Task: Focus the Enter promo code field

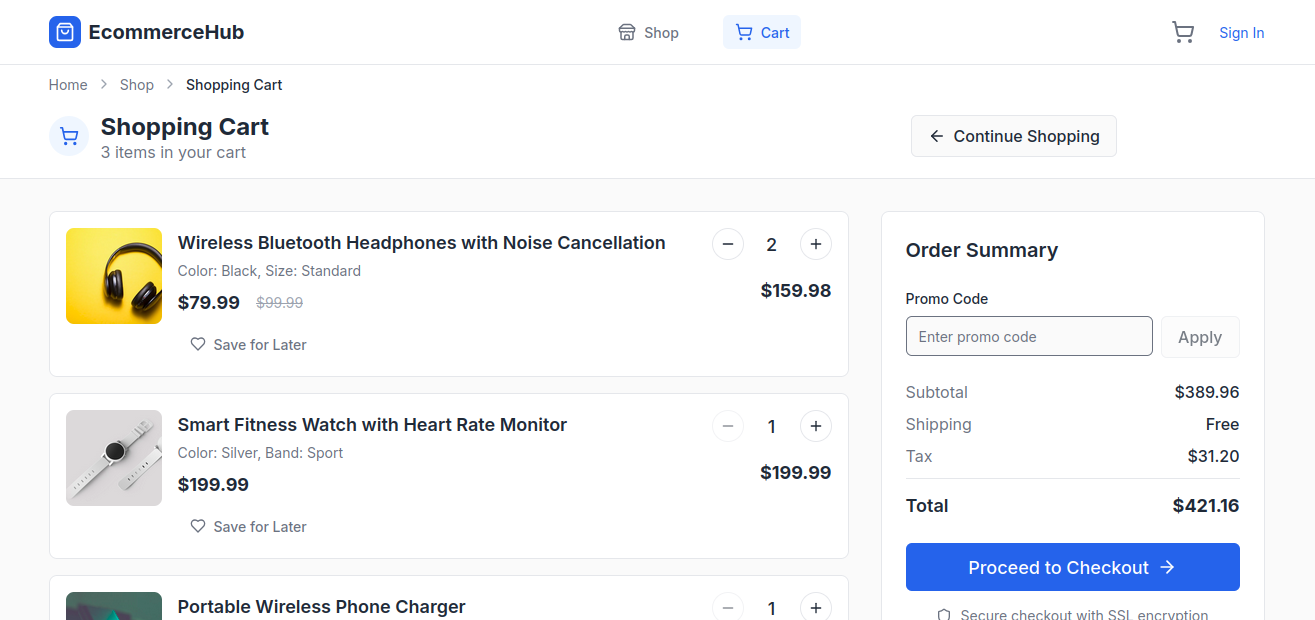Action: (x=1028, y=336)
